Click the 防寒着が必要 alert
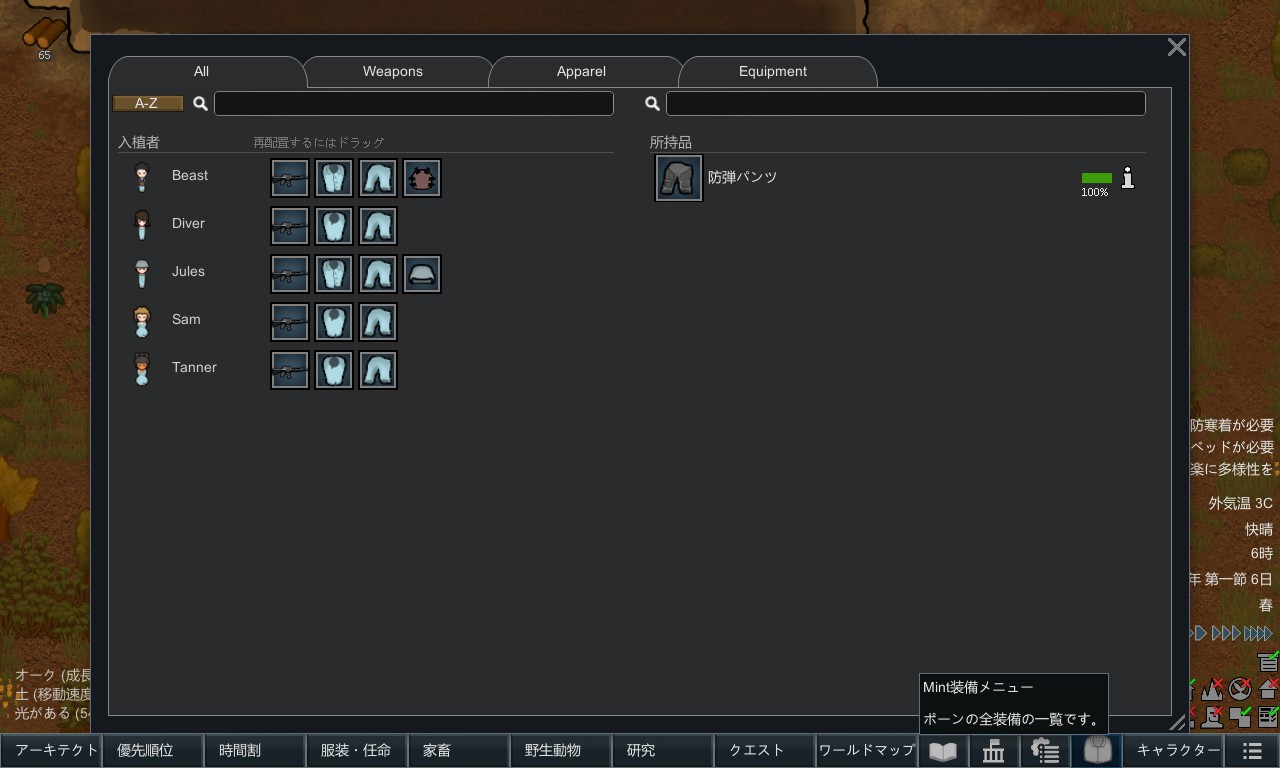The width and height of the screenshot is (1280, 768). tap(1232, 426)
